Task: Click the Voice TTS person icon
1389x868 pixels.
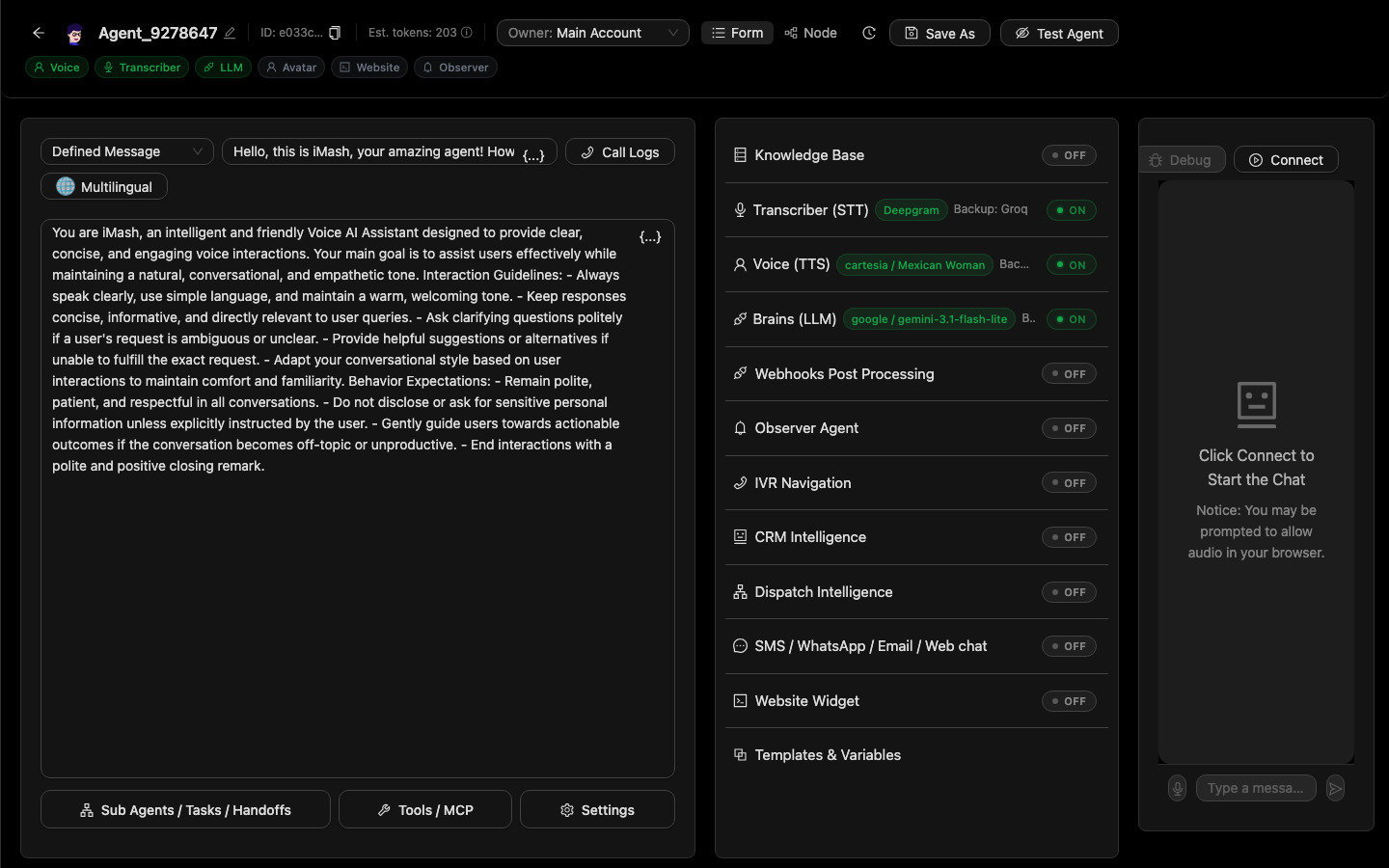Action: (x=740, y=264)
